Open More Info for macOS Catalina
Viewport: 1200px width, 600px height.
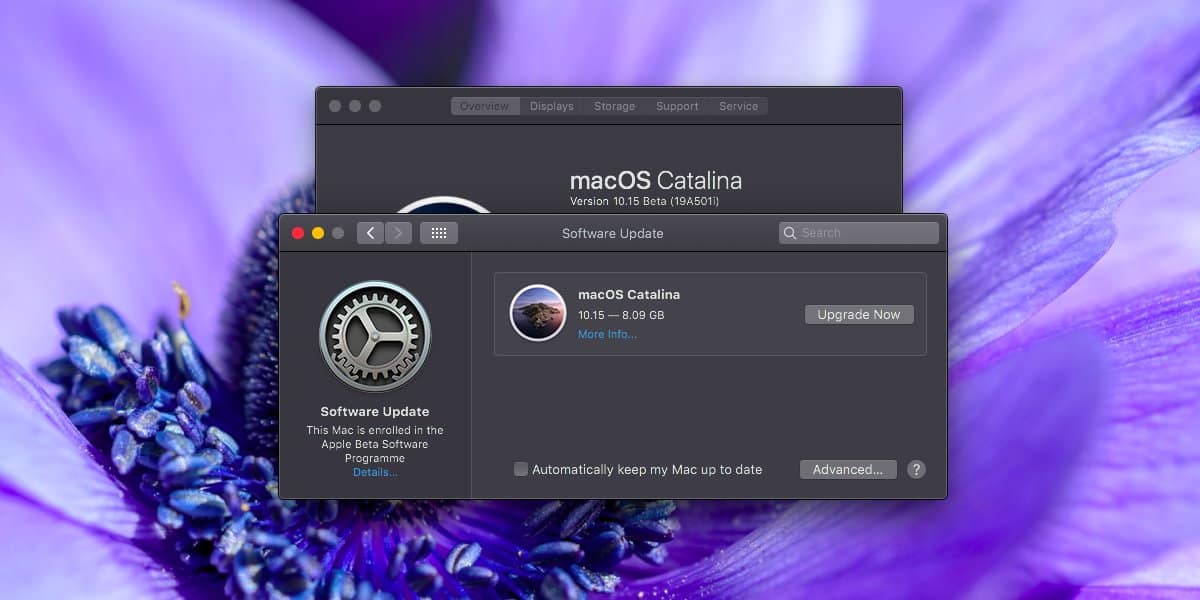coord(608,334)
